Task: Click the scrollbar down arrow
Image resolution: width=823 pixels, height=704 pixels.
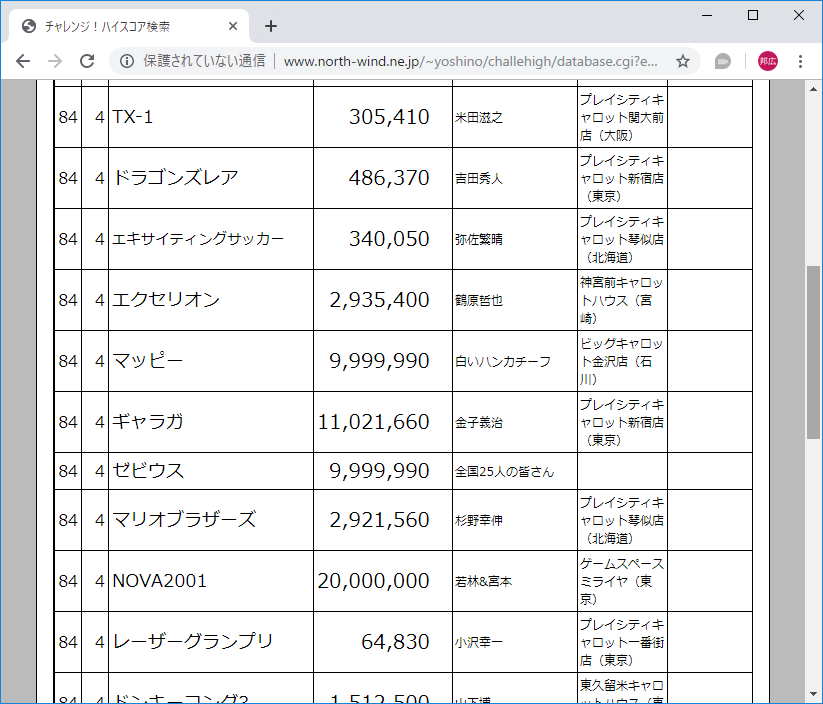Action: point(814,695)
